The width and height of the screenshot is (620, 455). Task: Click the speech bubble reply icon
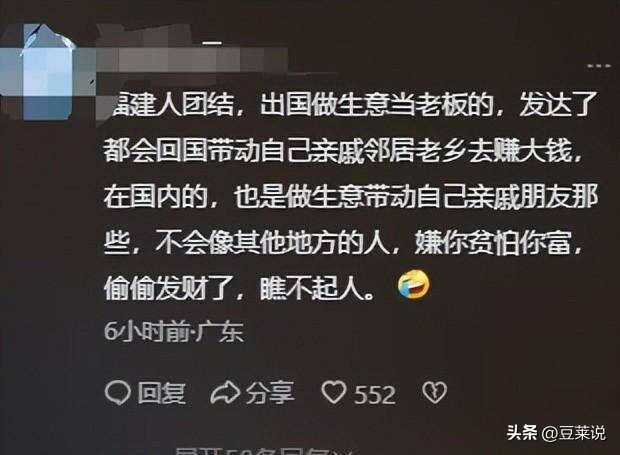point(118,393)
